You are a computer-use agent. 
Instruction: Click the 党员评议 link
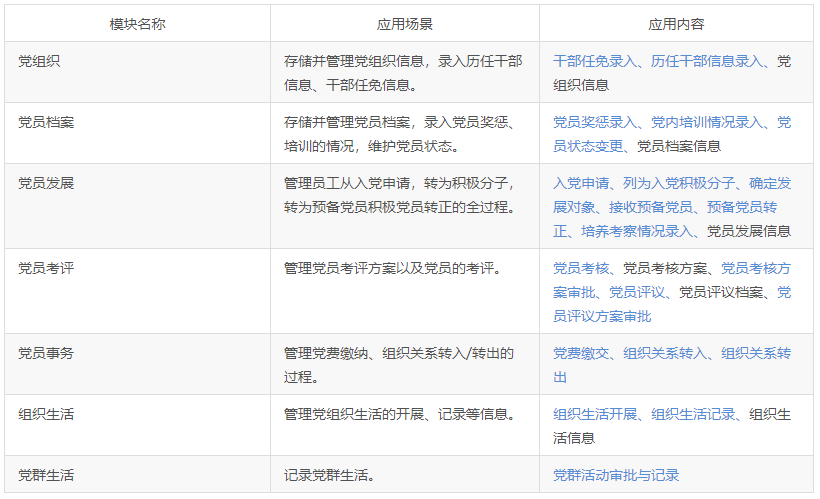tap(637, 292)
